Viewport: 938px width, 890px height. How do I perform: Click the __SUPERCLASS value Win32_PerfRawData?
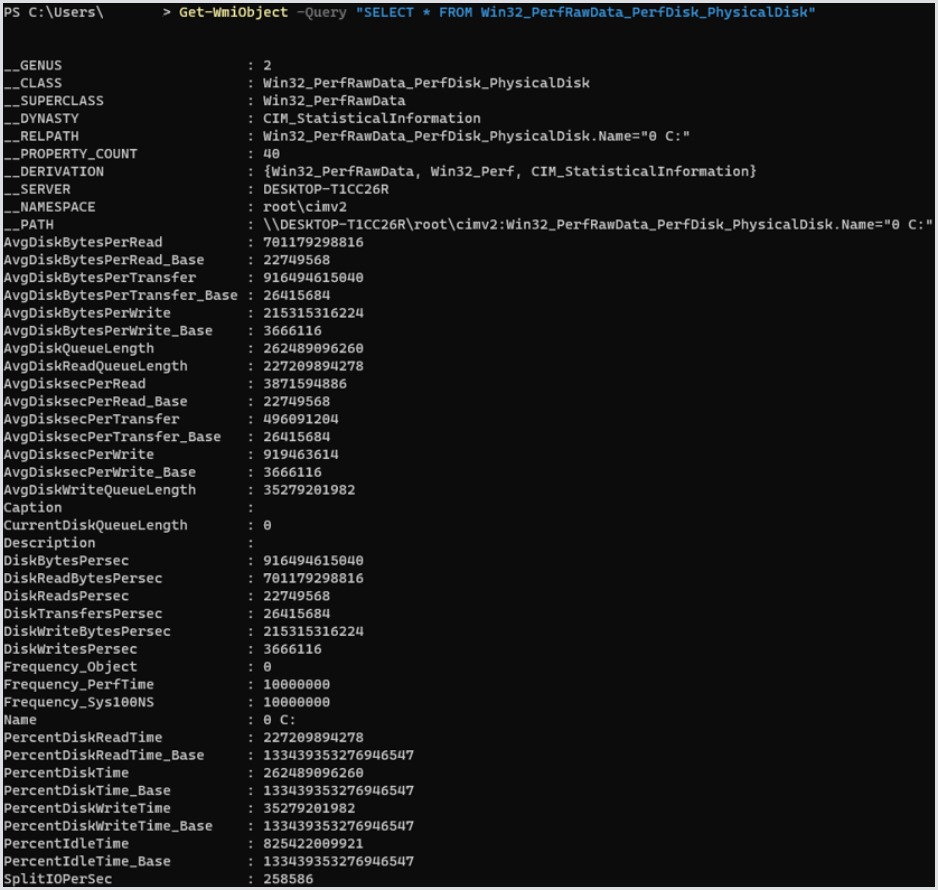pos(334,101)
